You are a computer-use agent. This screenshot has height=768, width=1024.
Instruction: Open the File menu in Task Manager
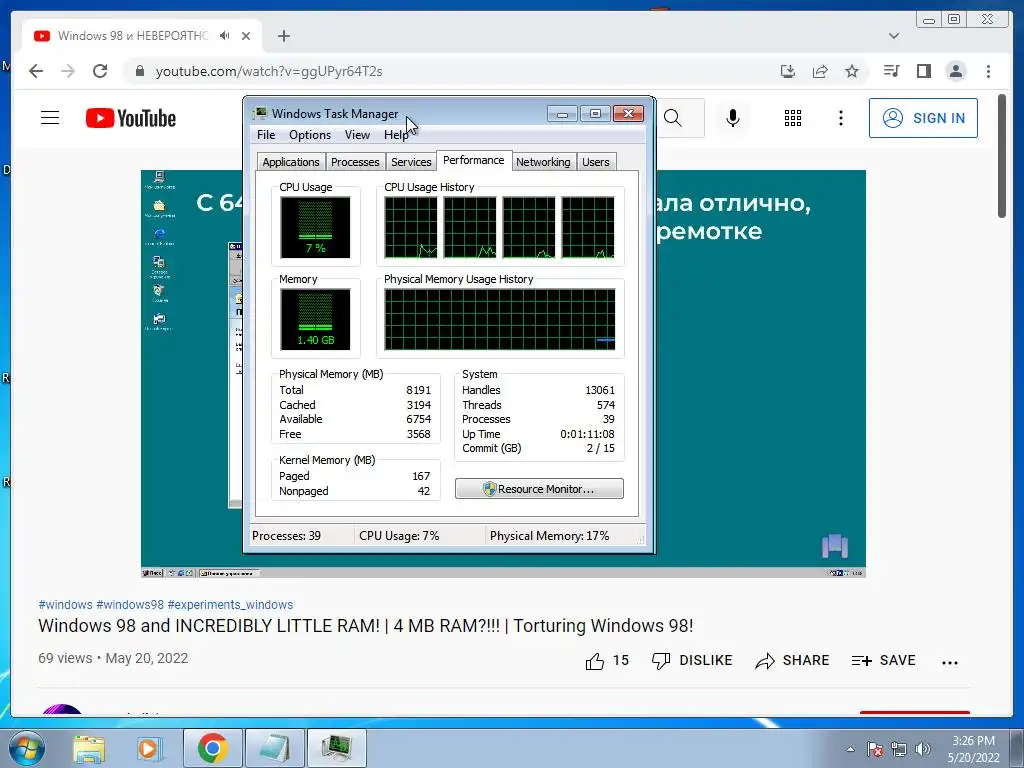coord(266,135)
